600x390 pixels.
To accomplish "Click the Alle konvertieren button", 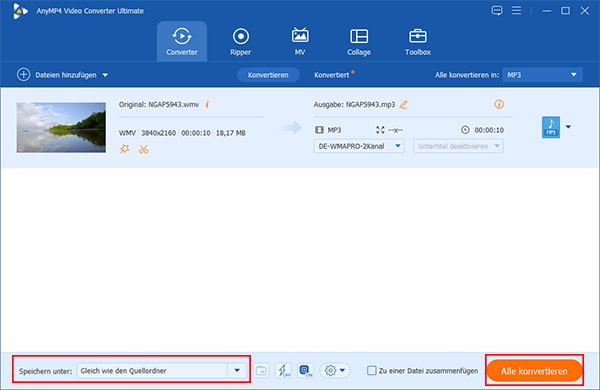I will tap(534, 370).
